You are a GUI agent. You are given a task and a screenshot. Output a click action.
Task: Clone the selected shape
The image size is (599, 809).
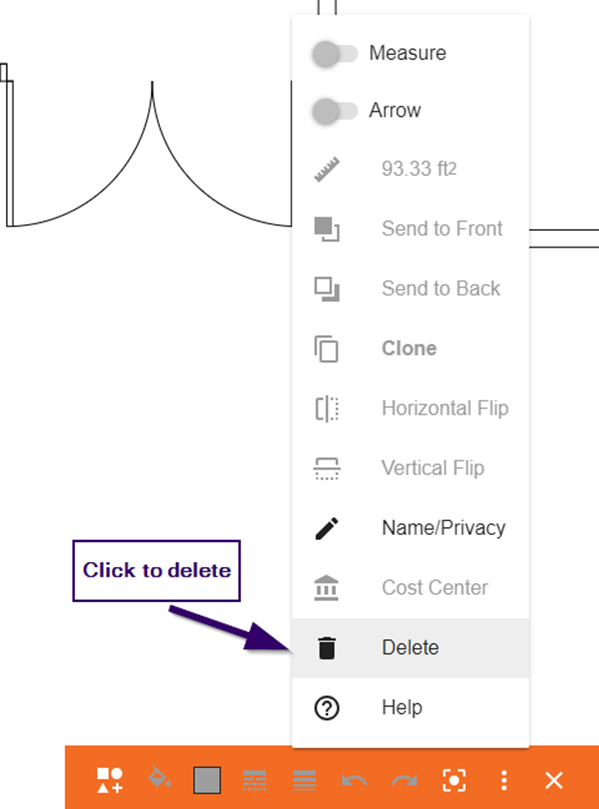tap(410, 348)
